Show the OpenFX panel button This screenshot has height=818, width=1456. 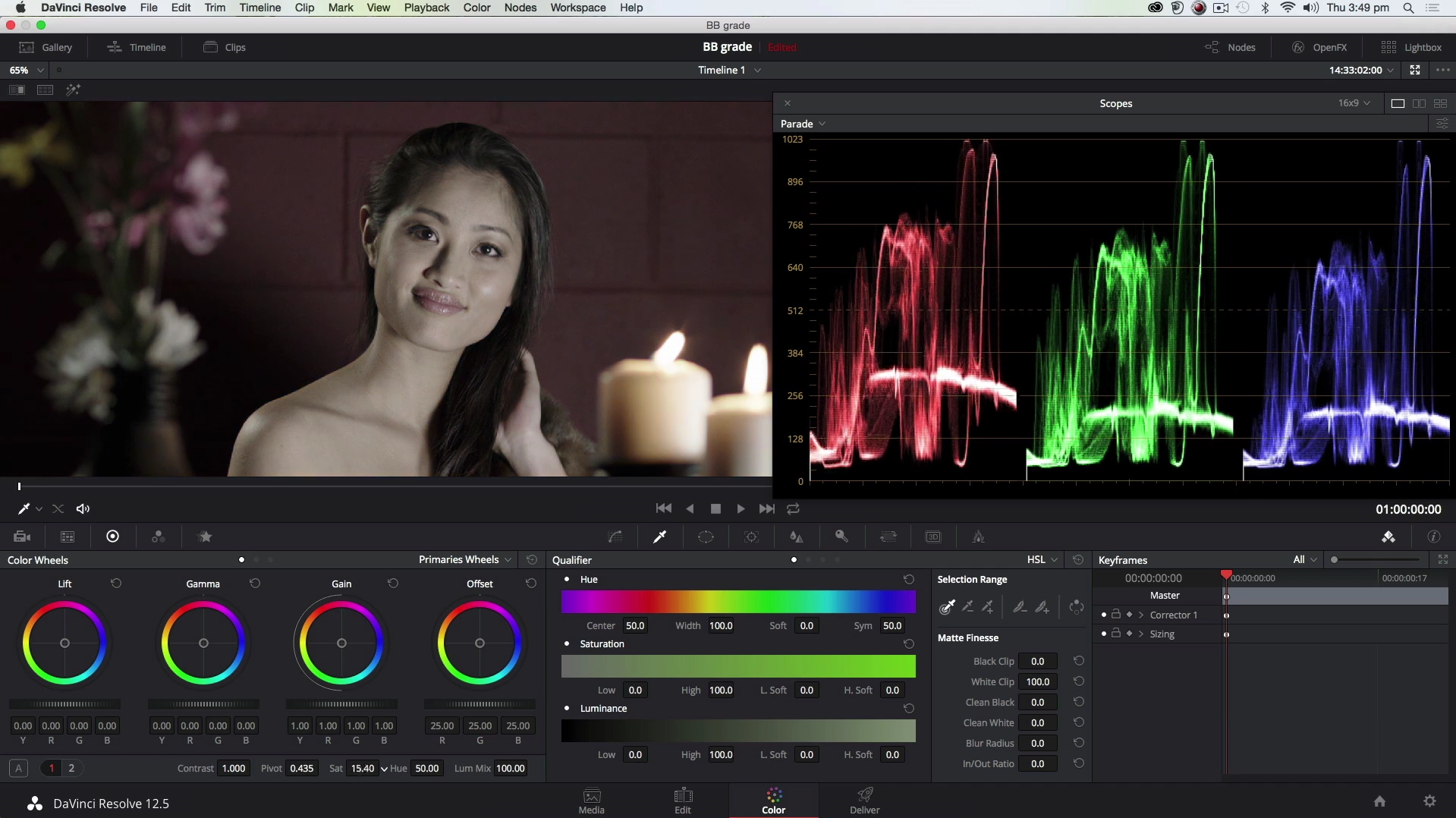[1319, 47]
